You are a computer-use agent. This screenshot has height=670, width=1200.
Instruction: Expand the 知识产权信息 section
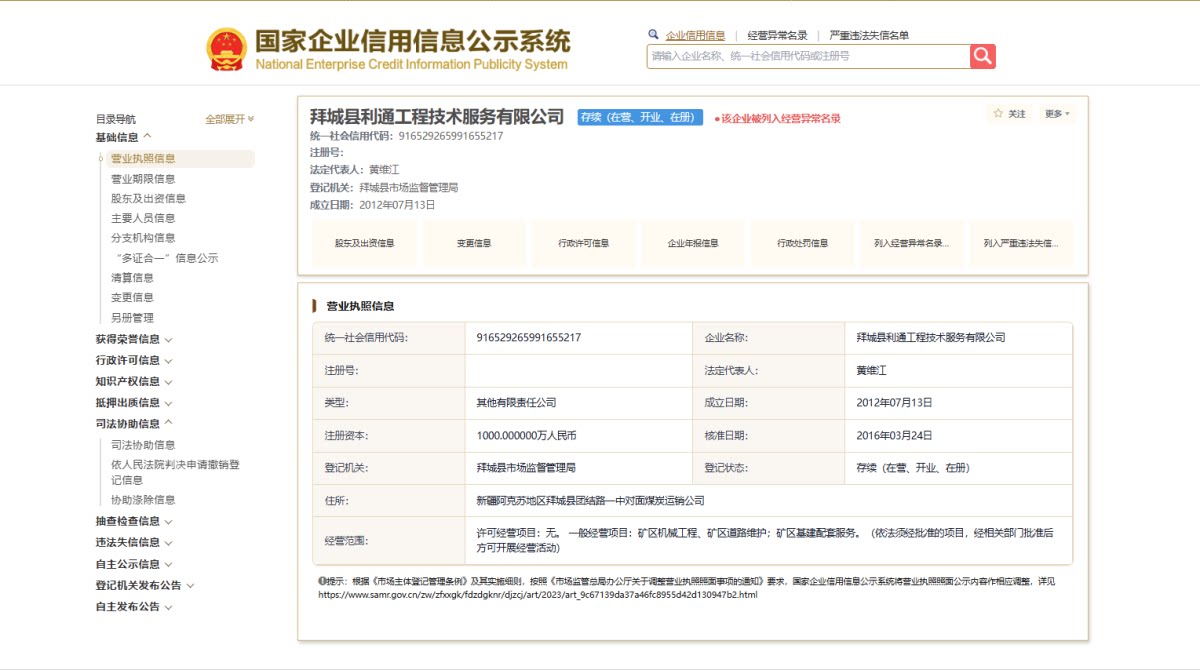(134, 381)
